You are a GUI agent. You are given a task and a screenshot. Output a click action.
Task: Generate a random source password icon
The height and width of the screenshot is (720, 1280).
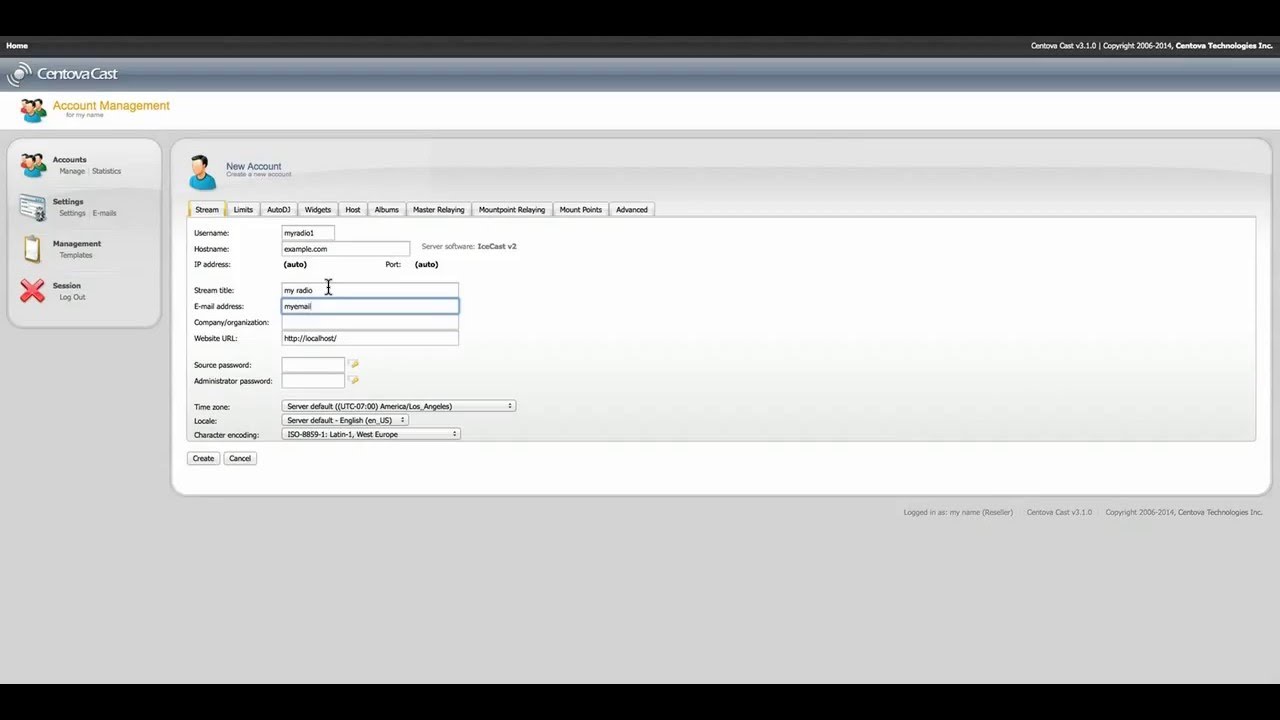(353, 364)
